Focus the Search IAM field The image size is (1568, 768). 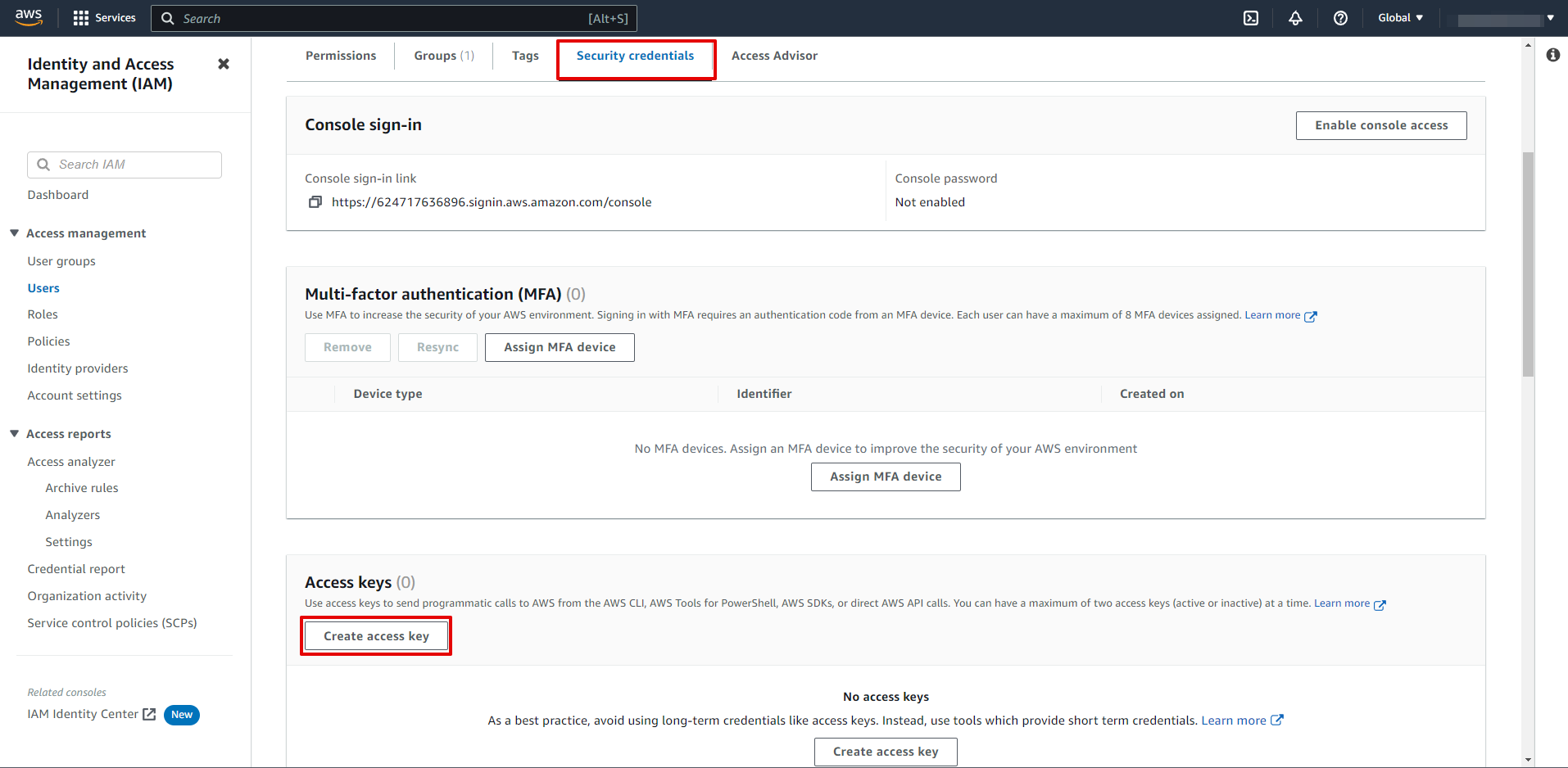(125, 165)
